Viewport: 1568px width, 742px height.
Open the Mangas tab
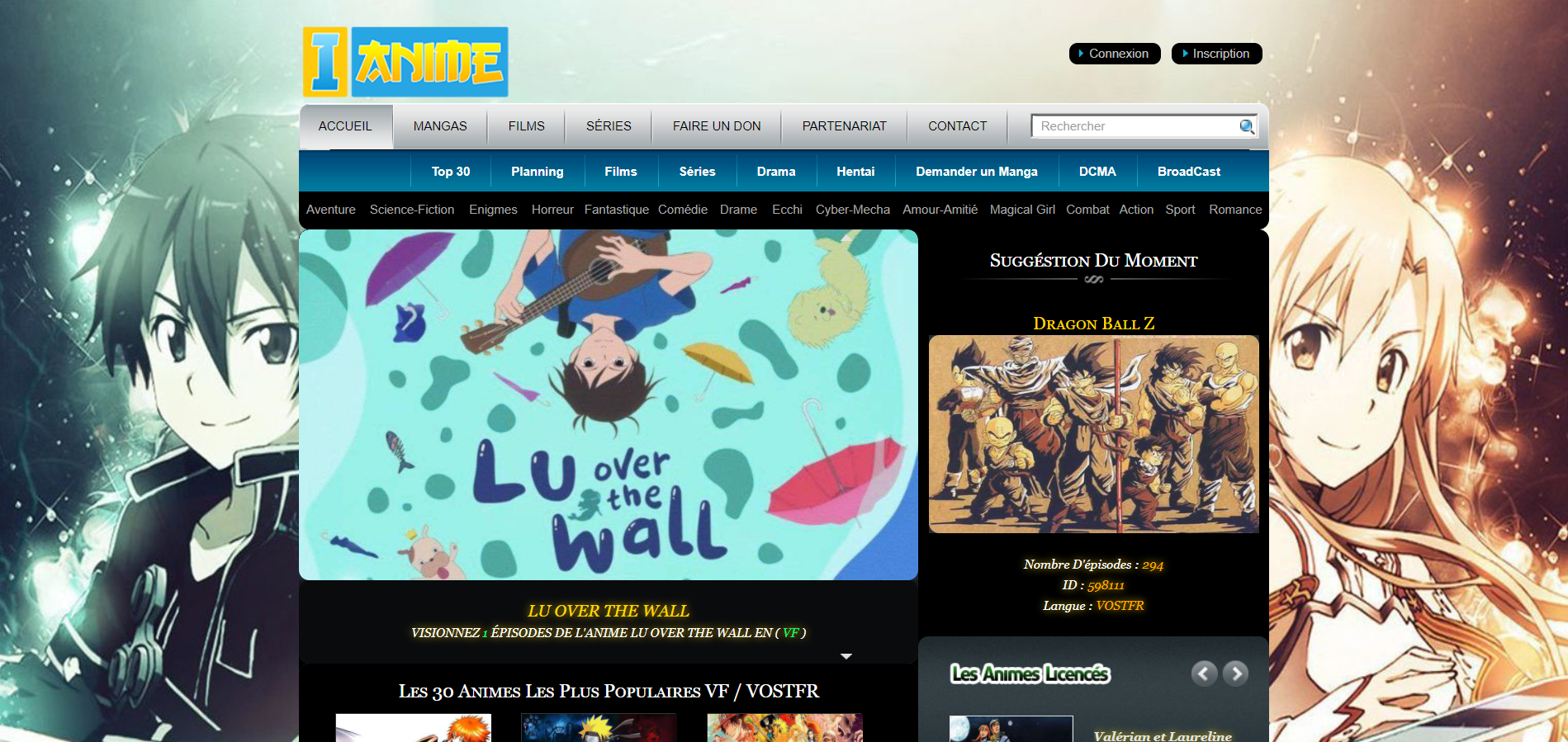coord(440,126)
